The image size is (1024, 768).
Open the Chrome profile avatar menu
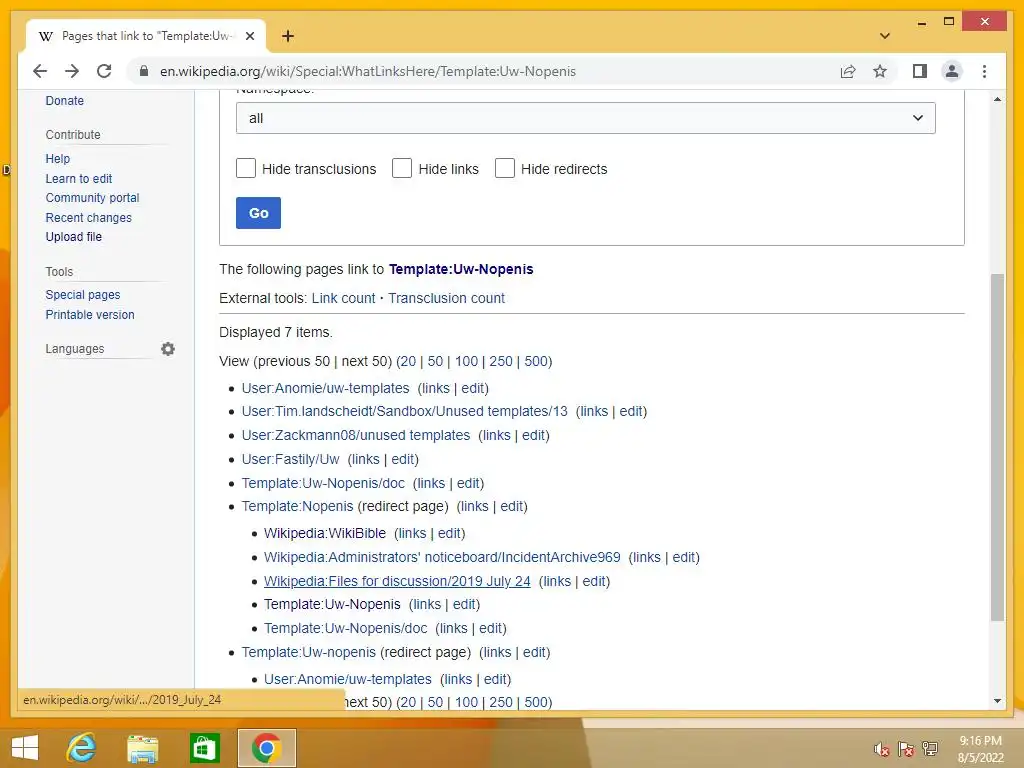pyautogui.click(x=952, y=71)
